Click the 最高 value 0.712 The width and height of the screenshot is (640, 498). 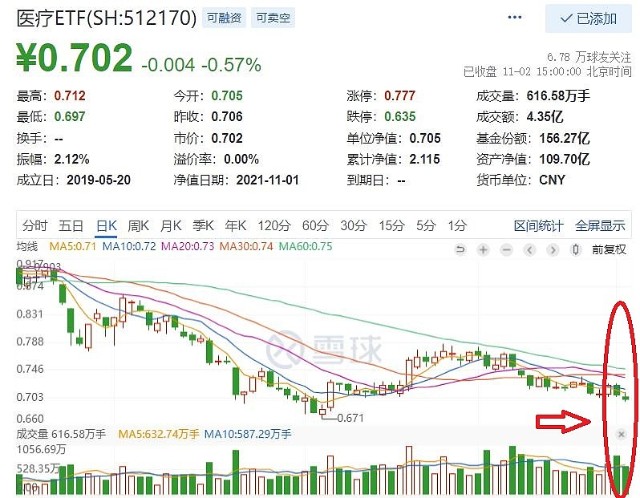[x=70, y=96]
